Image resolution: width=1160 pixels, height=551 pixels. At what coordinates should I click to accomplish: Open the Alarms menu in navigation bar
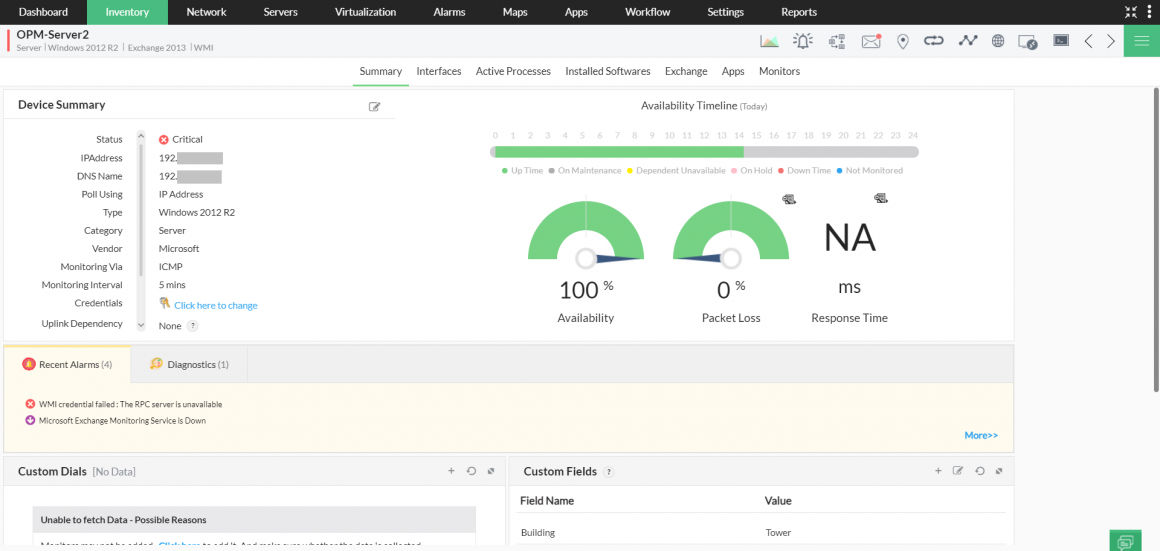point(449,12)
